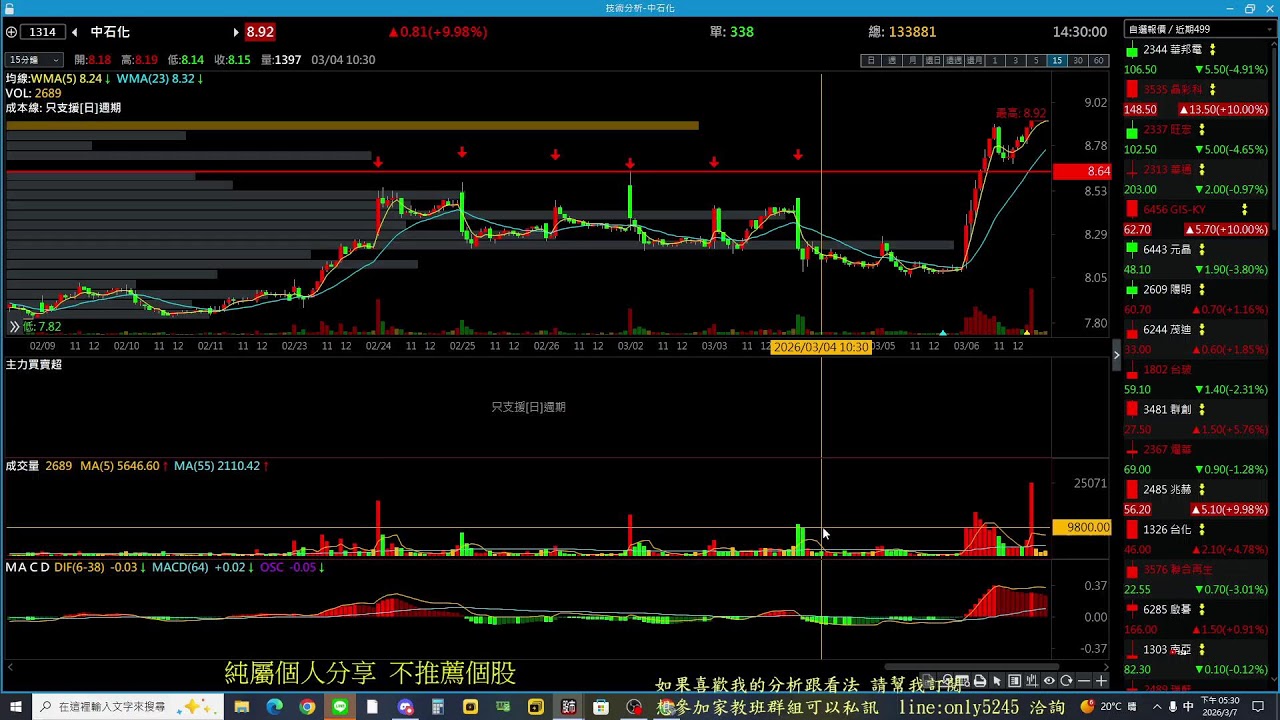Click the horizontal chart scrollbar thumb
Viewport: 1280px width, 720px height.
[972, 667]
